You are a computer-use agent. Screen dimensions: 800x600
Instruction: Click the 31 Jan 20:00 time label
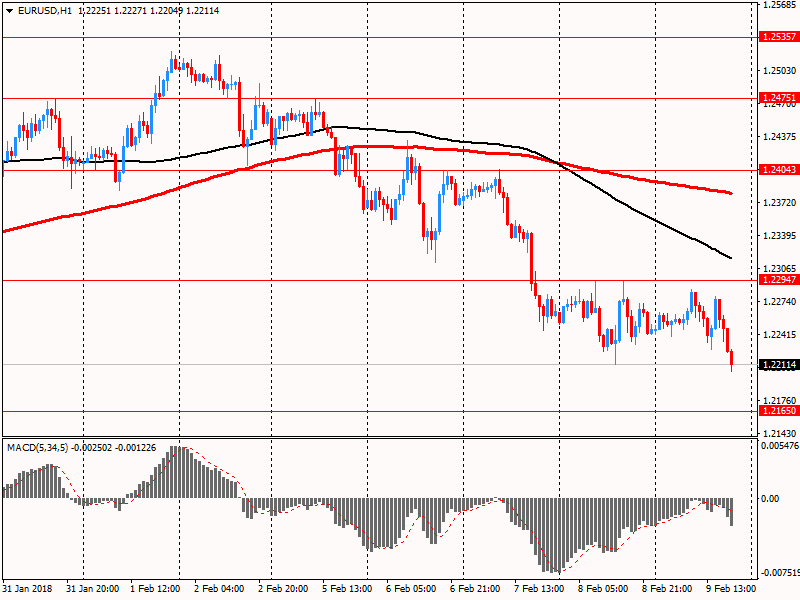pyautogui.click(x=92, y=588)
